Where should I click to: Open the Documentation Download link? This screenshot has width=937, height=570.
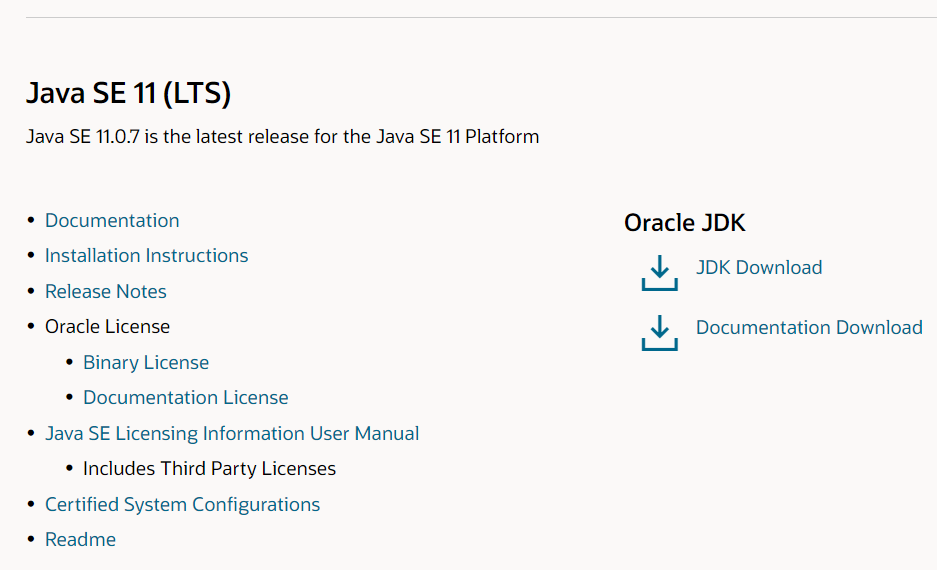coord(809,327)
